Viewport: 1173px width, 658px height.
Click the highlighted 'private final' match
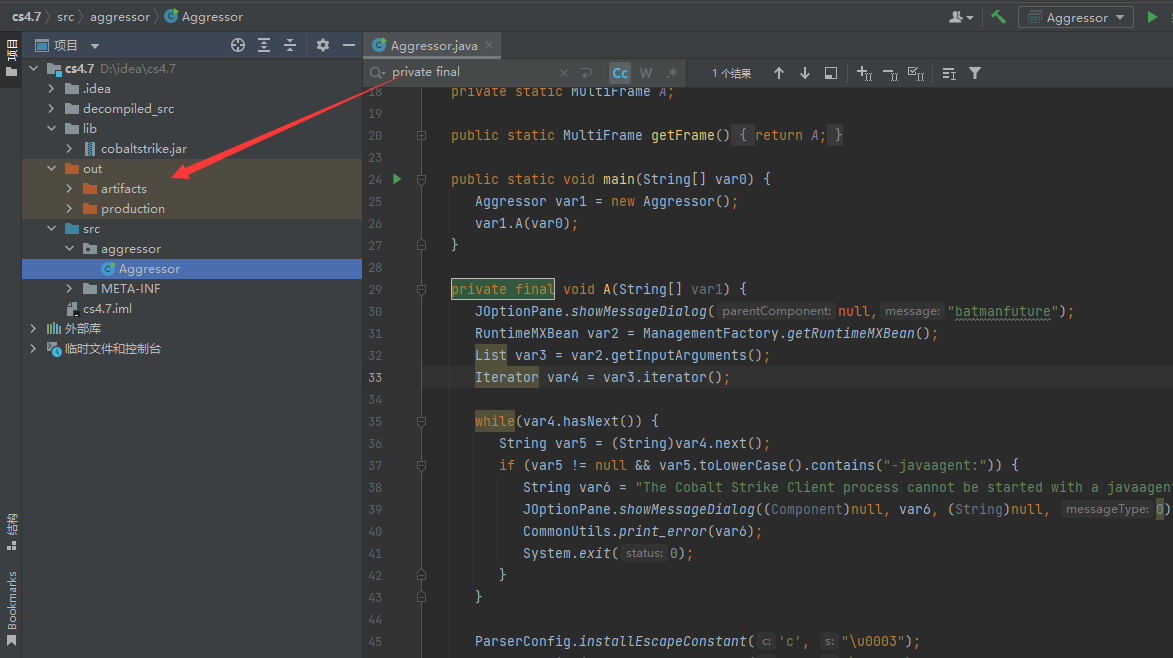[503, 289]
